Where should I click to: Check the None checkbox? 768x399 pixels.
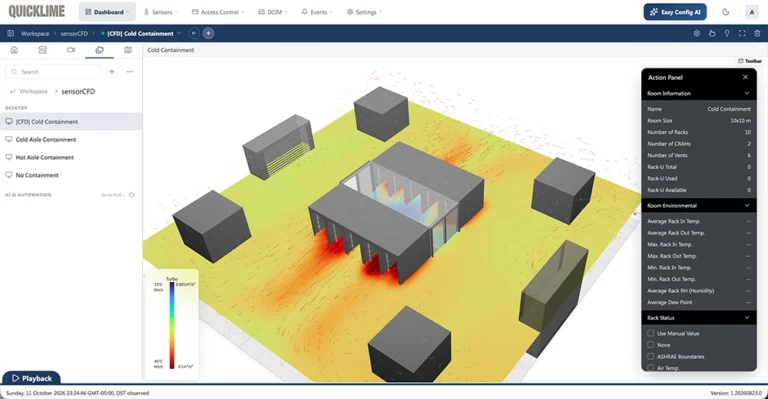(x=650, y=345)
